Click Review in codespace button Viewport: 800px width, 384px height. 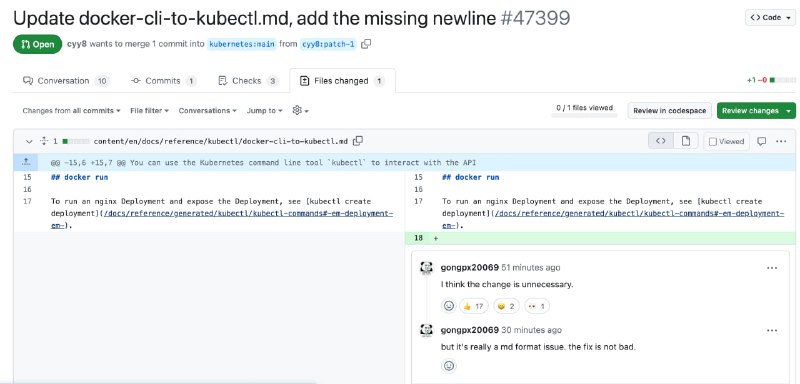(669, 111)
